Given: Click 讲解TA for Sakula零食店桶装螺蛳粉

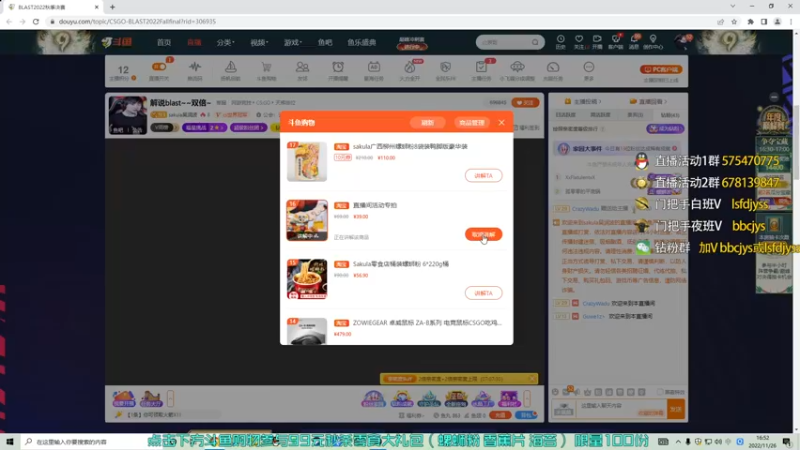Looking at the screenshot, I should (483, 293).
